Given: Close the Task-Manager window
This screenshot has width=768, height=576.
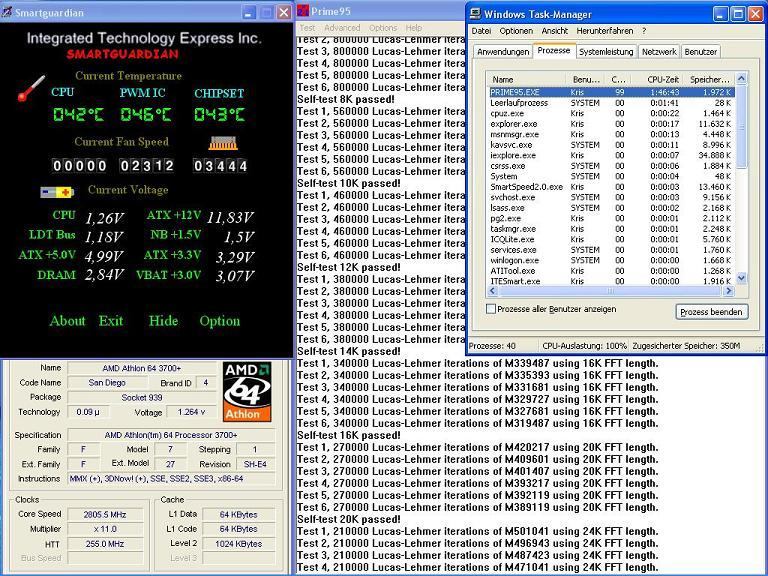Looking at the screenshot, I should click(x=755, y=14).
